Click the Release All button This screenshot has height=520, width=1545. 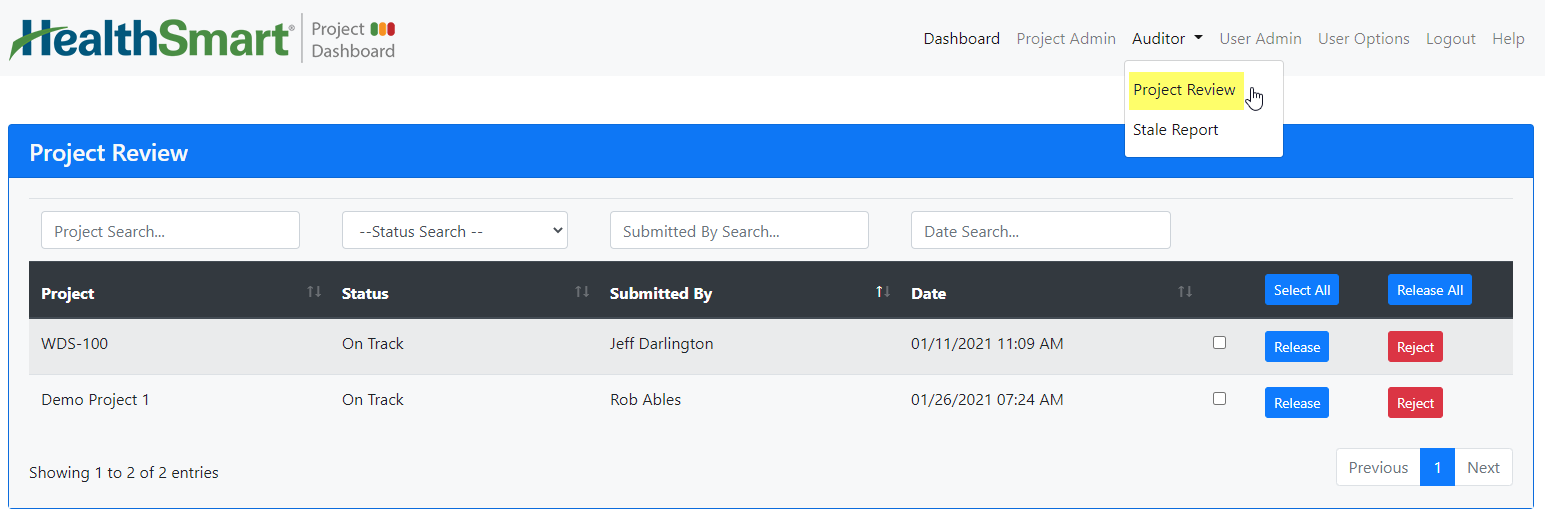point(1430,290)
